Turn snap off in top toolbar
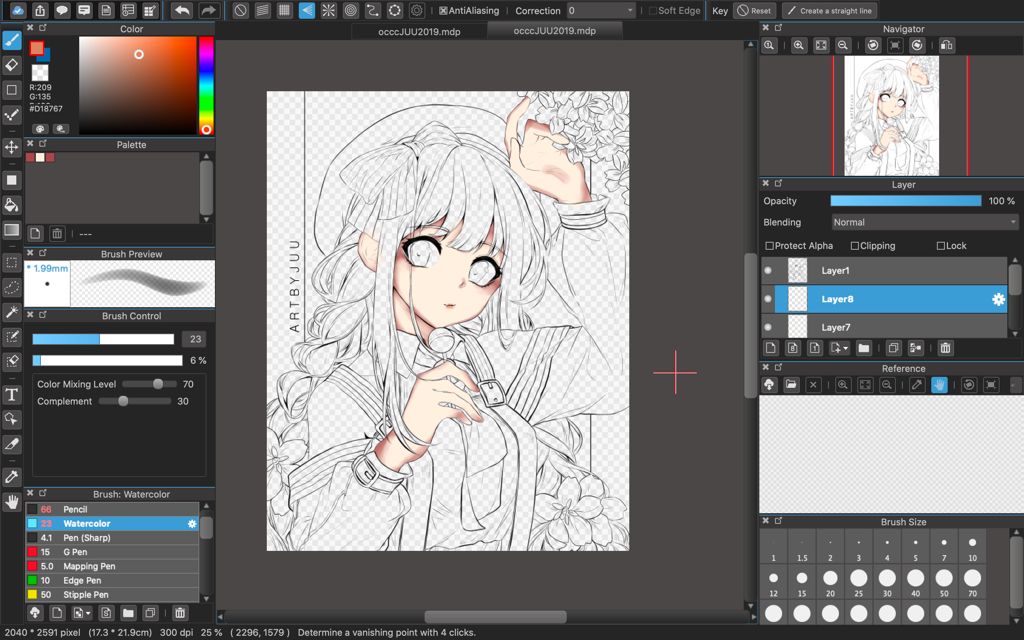1024x640 pixels. click(x=240, y=10)
